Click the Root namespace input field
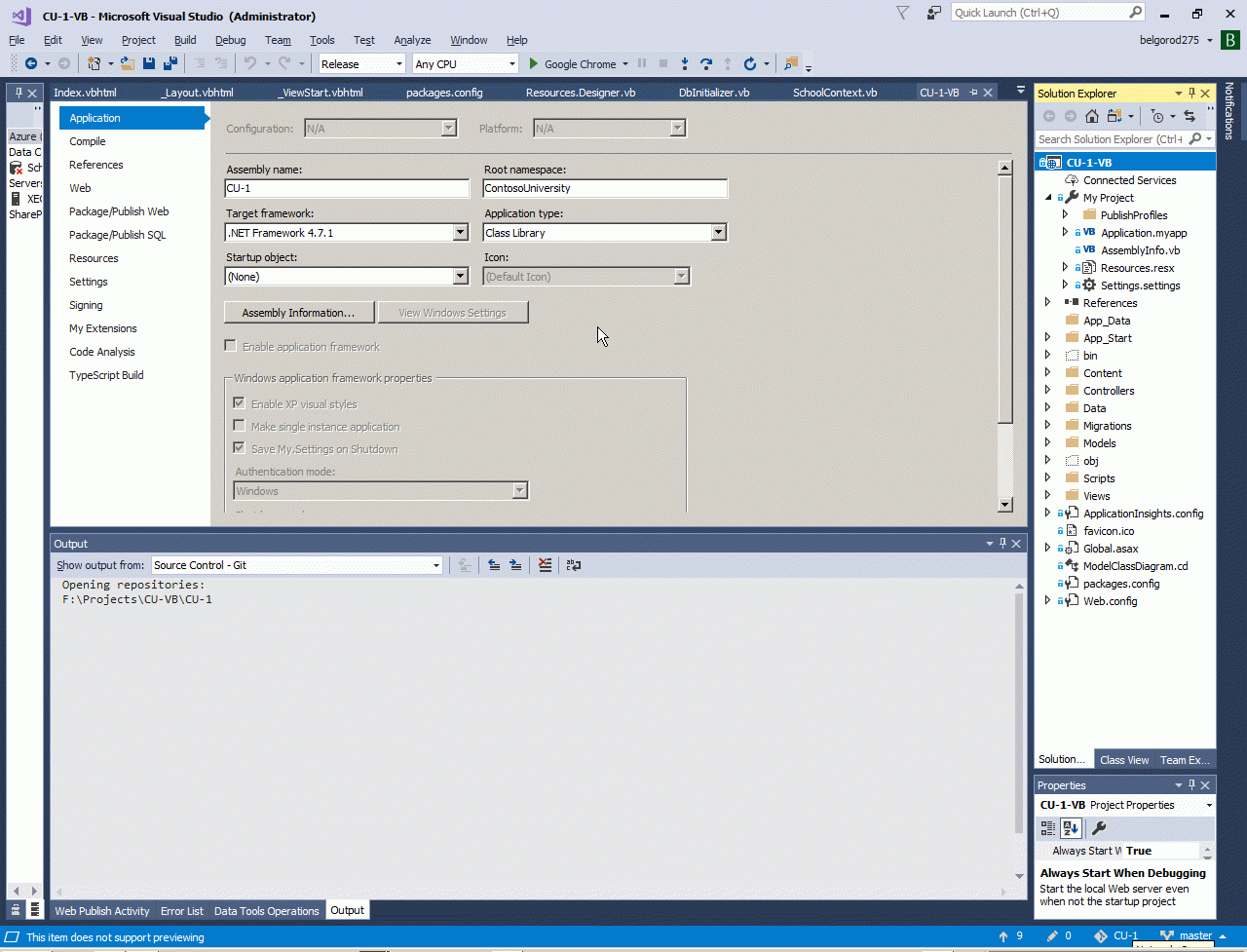The image size is (1247, 952). [x=605, y=188]
